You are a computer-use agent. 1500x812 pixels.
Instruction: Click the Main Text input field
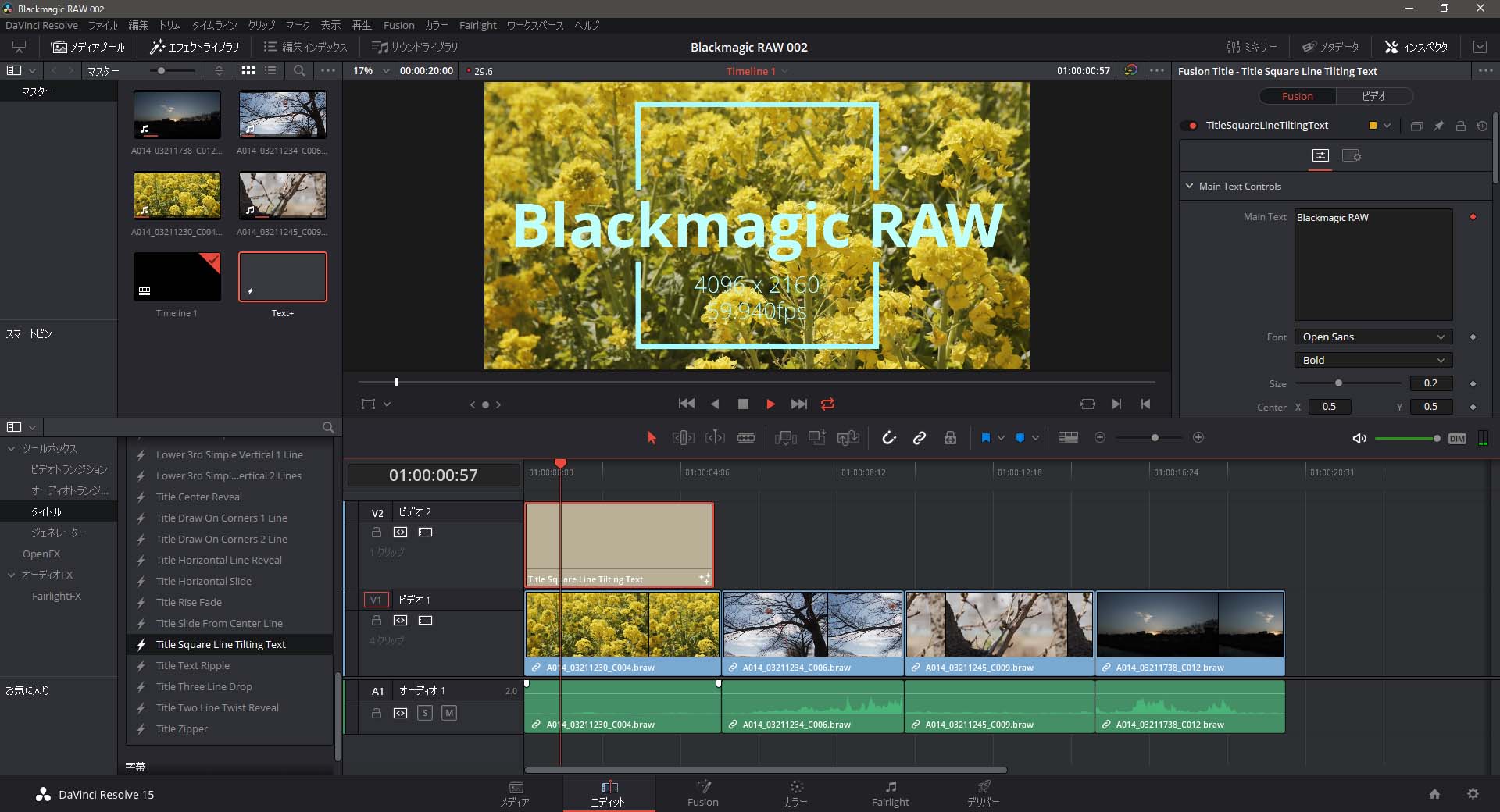point(1373,264)
